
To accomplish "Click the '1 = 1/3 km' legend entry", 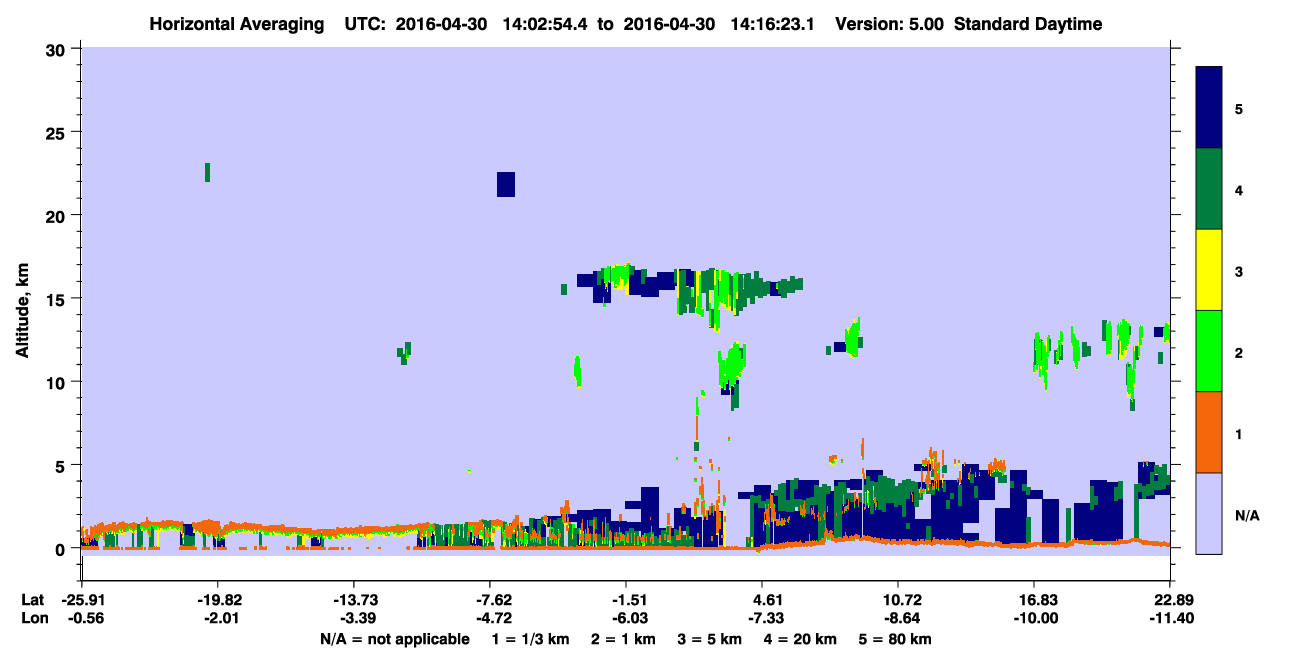I will point(532,638).
